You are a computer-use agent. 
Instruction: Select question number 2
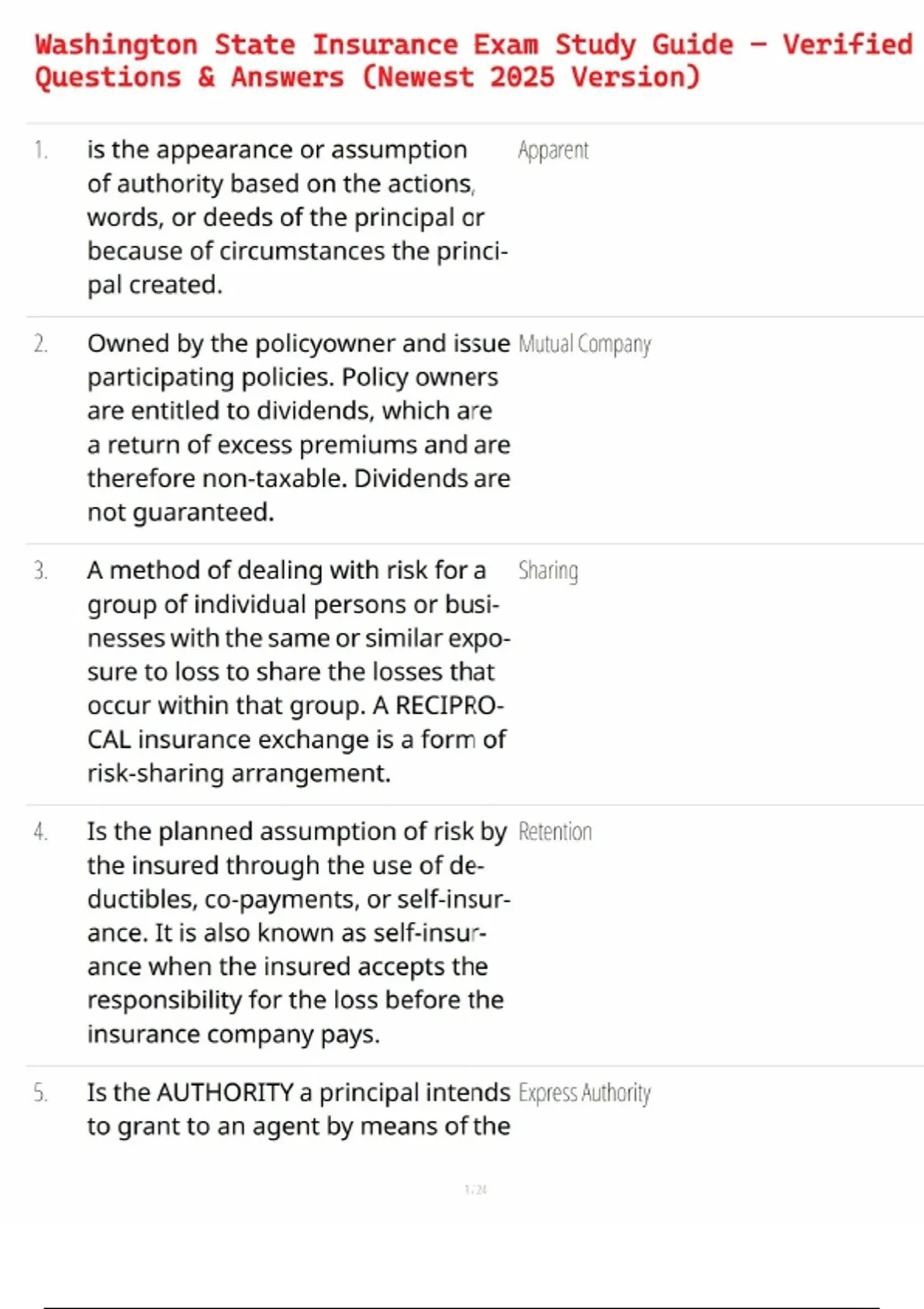point(41,343)
